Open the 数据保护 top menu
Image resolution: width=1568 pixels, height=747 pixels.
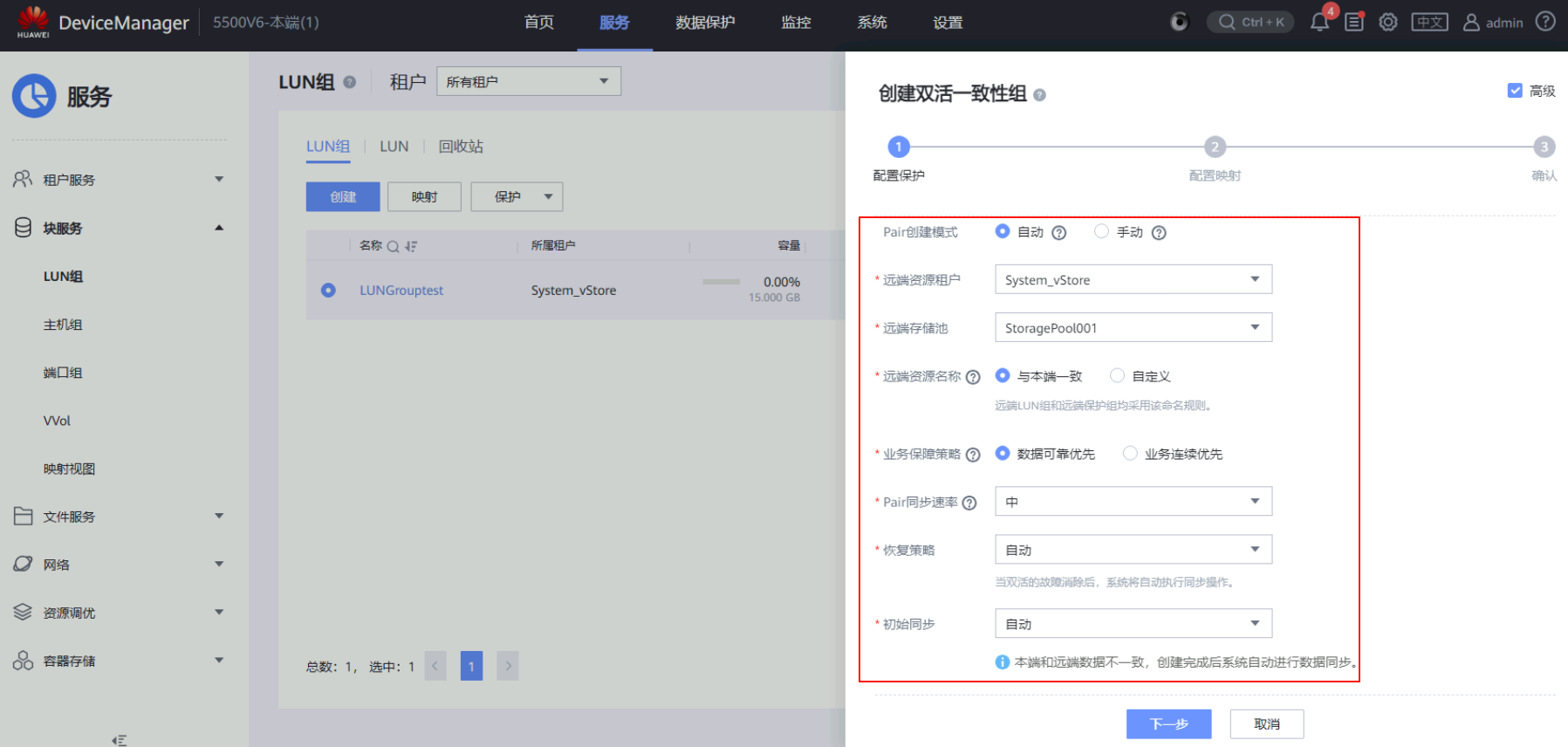pyautogui.click(x=705, y=23)
